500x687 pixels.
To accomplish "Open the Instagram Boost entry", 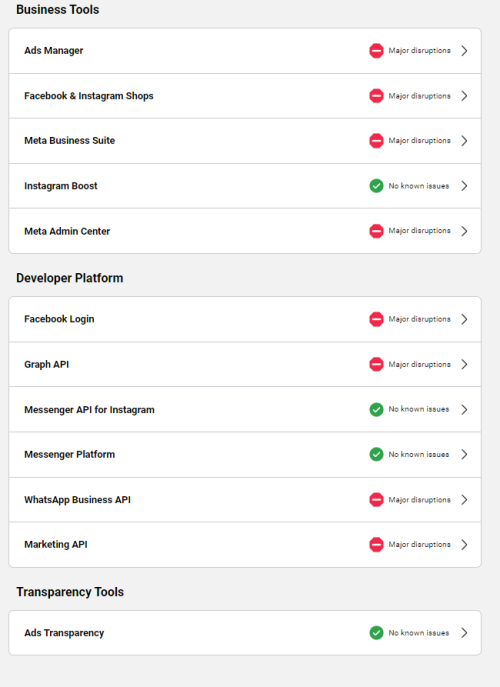I will pos(245,186).
